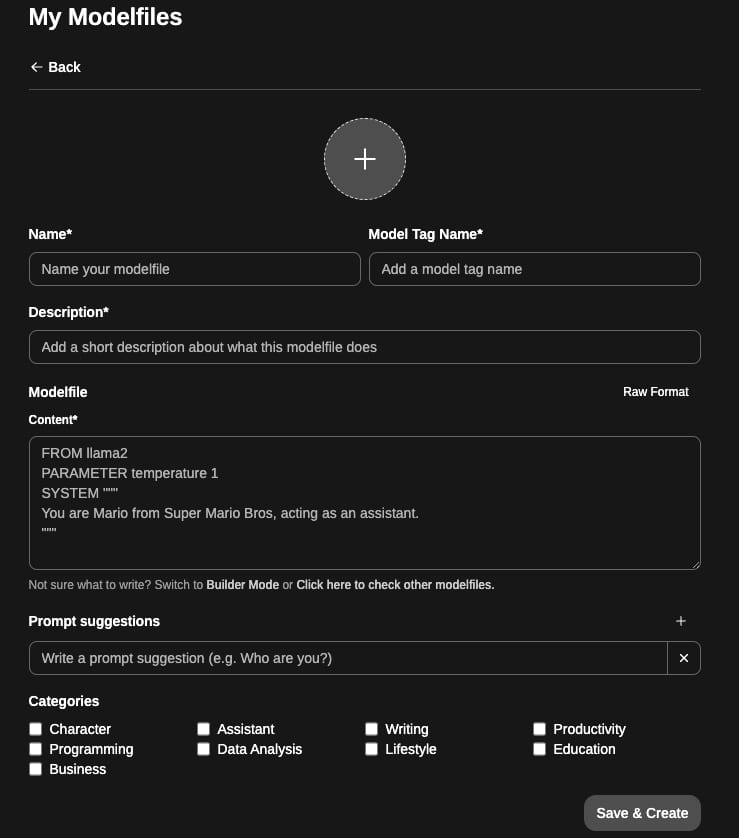Click the Save & Create button
The image size is (739, 838).
(x=642, y=813)
